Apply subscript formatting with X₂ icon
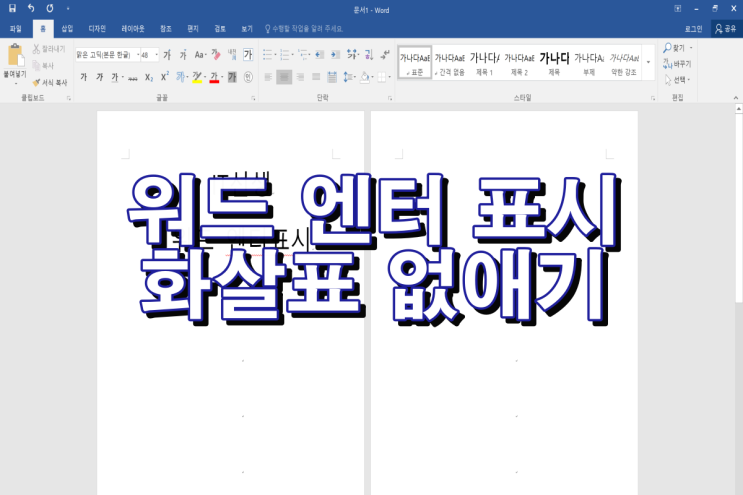The width and height of the screenshot is (743, 495). (x=149, y=77)
